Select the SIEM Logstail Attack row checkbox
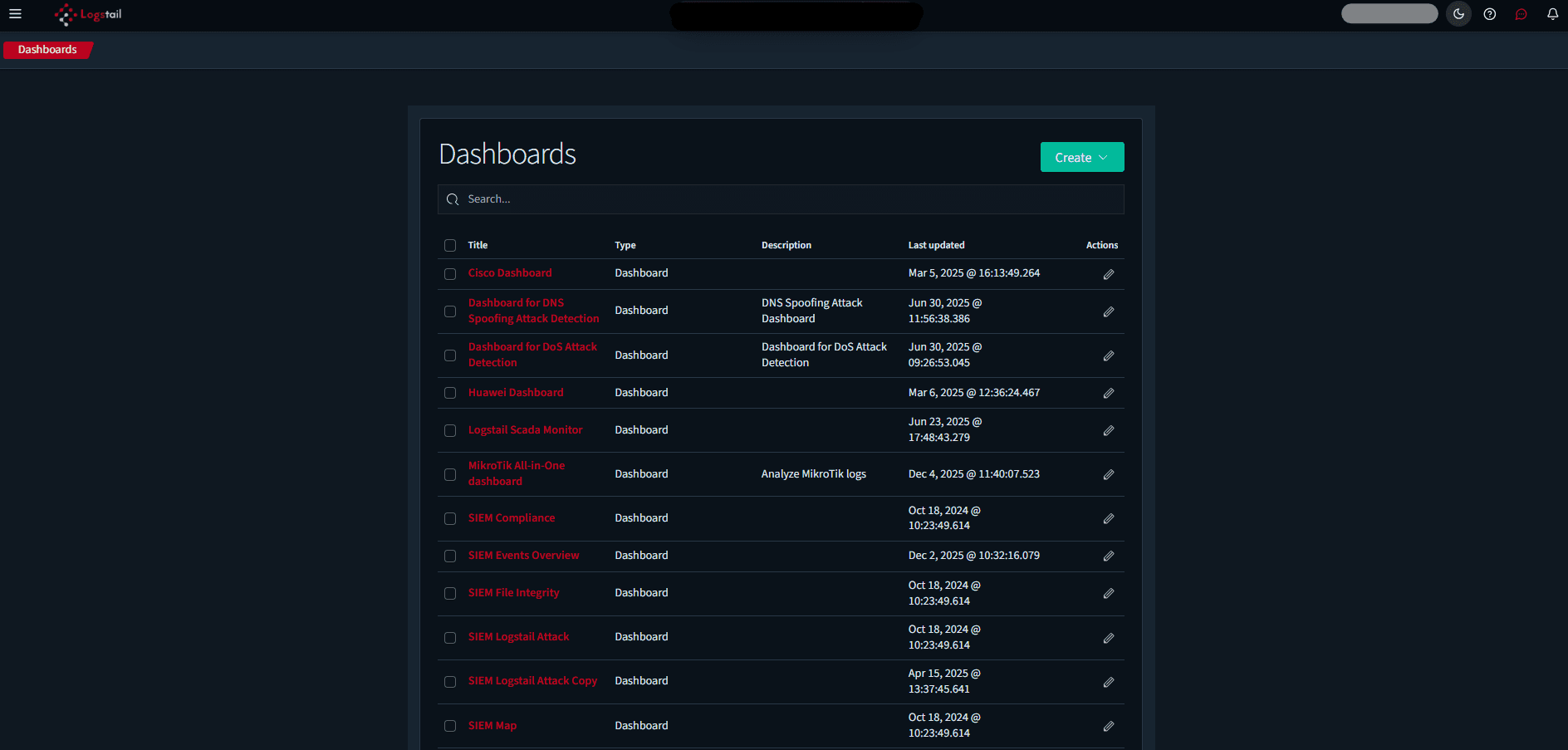1568x750 pixels. (450, 637)
